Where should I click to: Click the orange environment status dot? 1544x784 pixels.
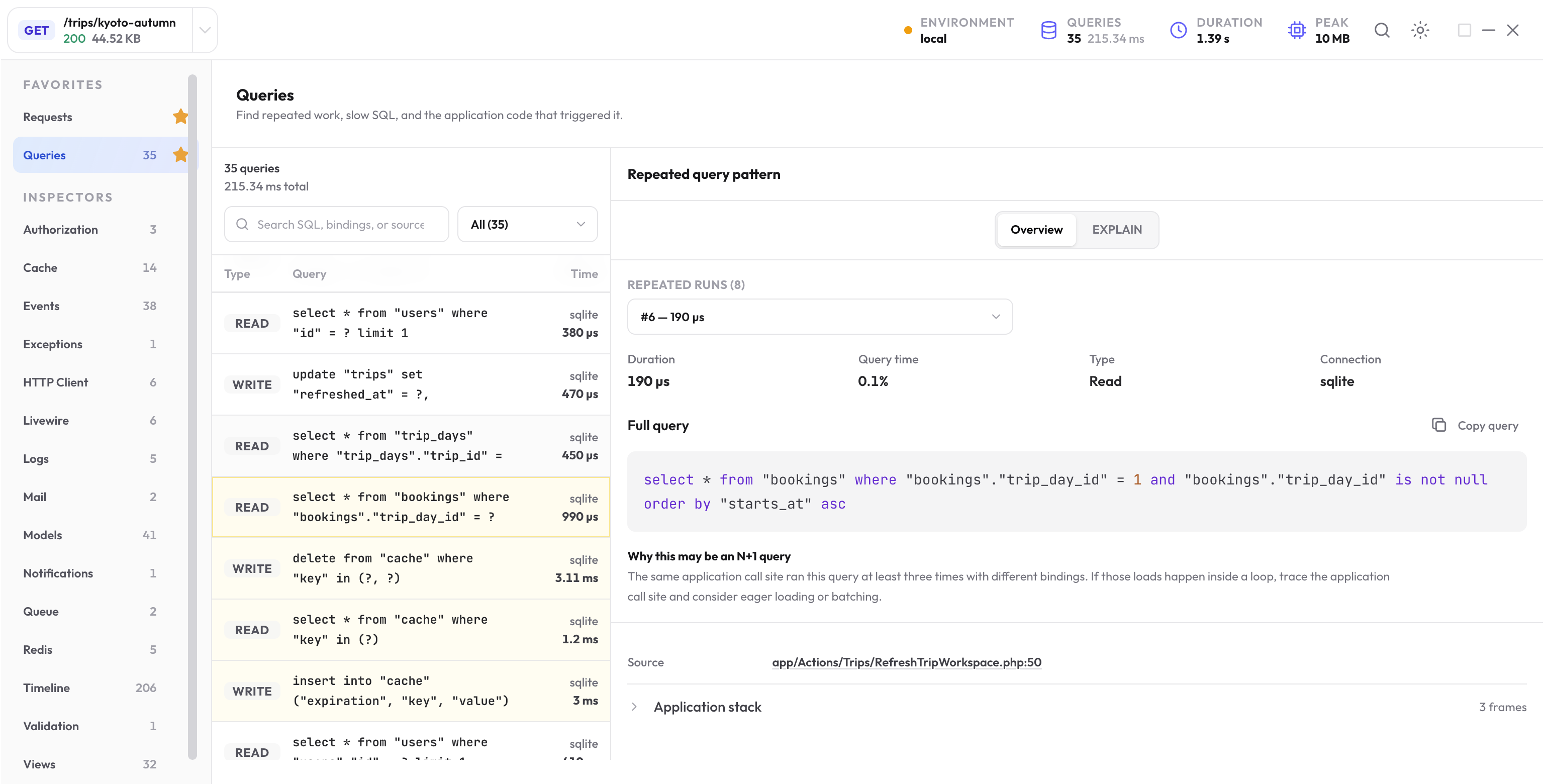point(908,31)
